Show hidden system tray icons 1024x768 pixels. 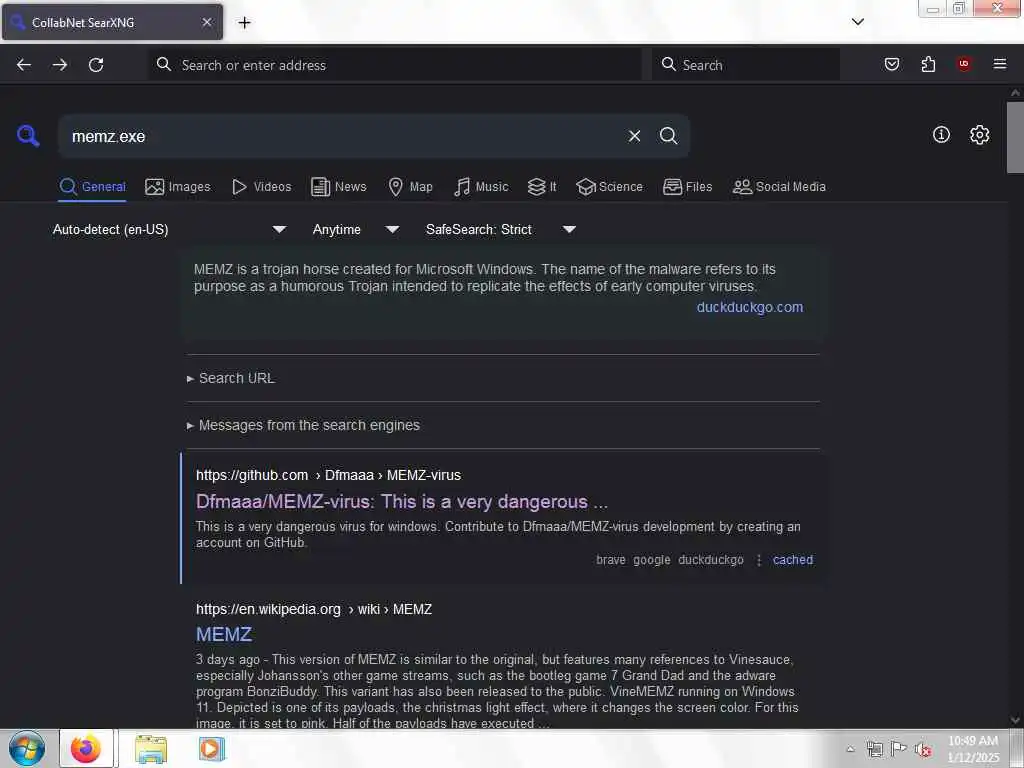[x=850, y=749]
